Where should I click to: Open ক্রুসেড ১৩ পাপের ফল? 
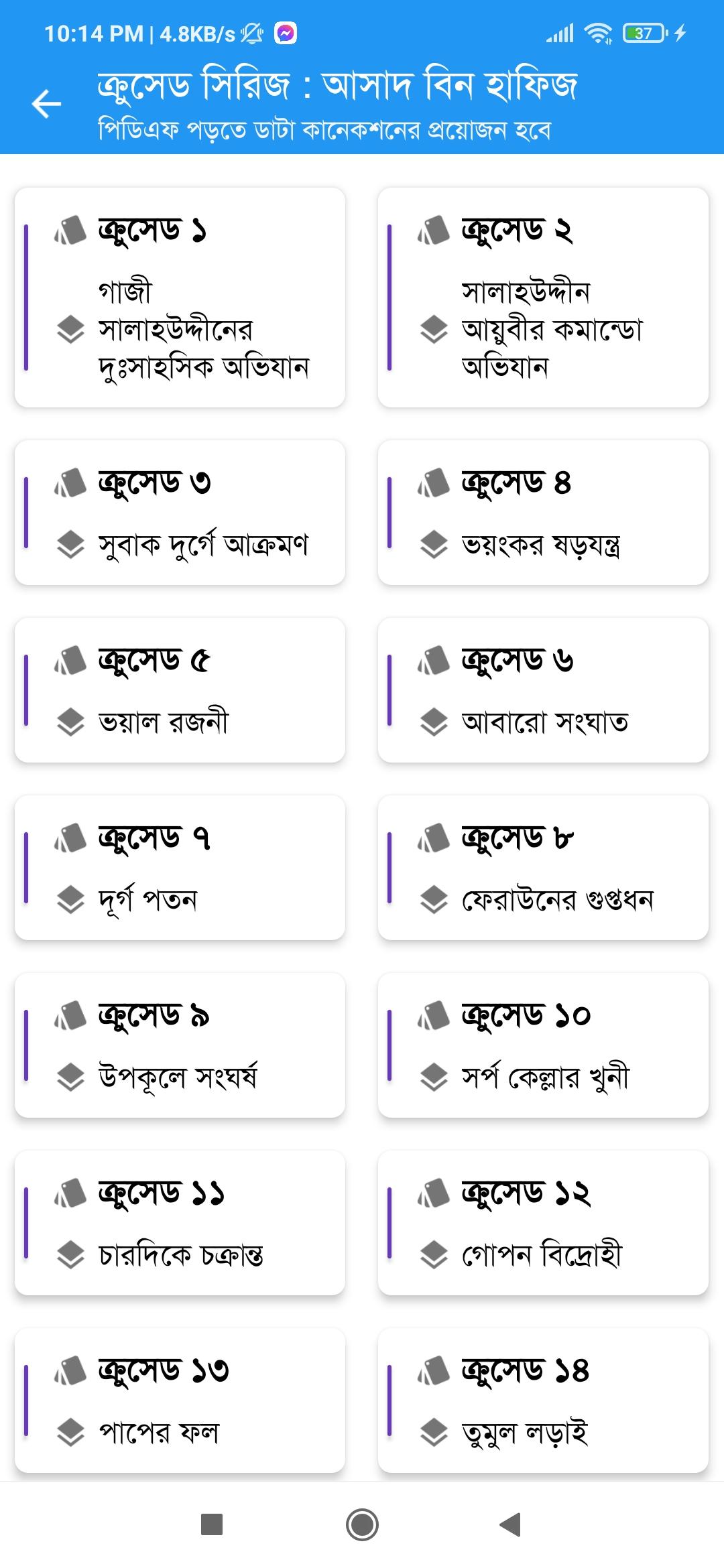click(180, 1400)
